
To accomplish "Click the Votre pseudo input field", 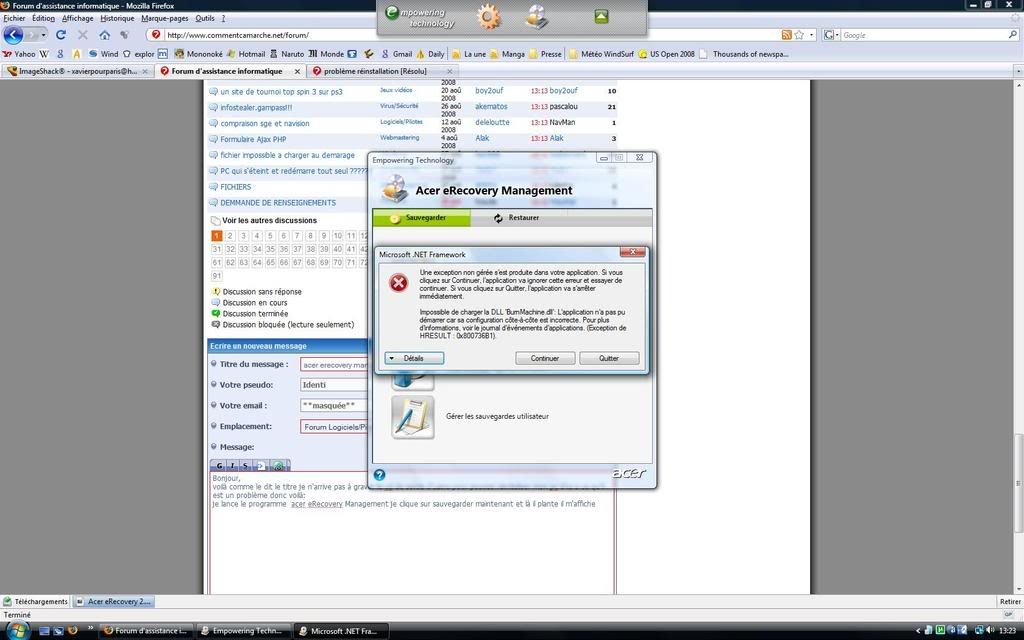I will [x=334, y=385].
